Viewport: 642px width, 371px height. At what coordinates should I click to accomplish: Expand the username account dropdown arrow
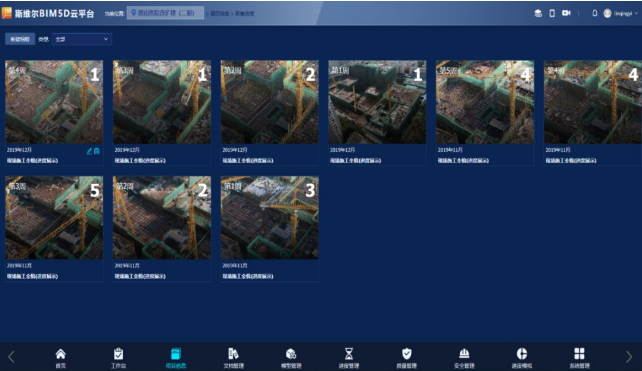click(636, 14)
